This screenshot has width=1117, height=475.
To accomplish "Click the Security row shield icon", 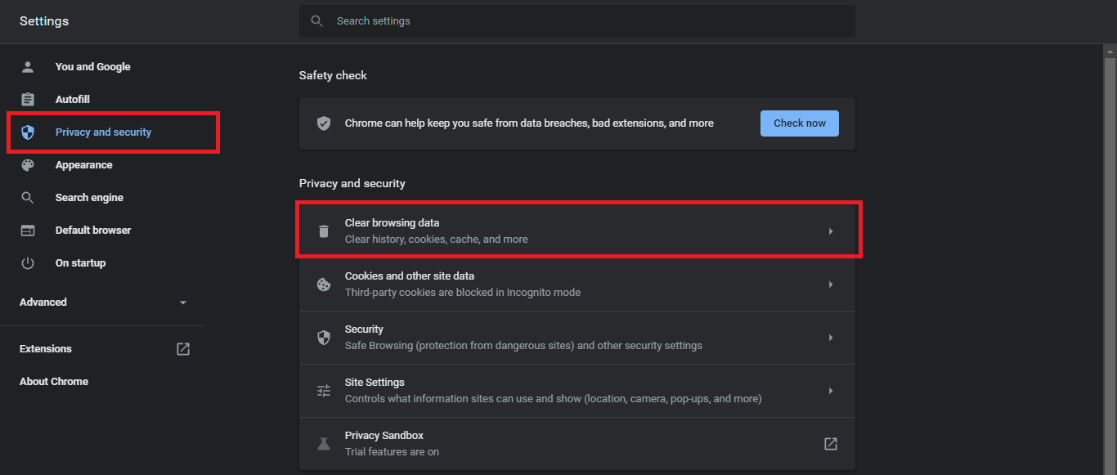I will coord(323,338).
